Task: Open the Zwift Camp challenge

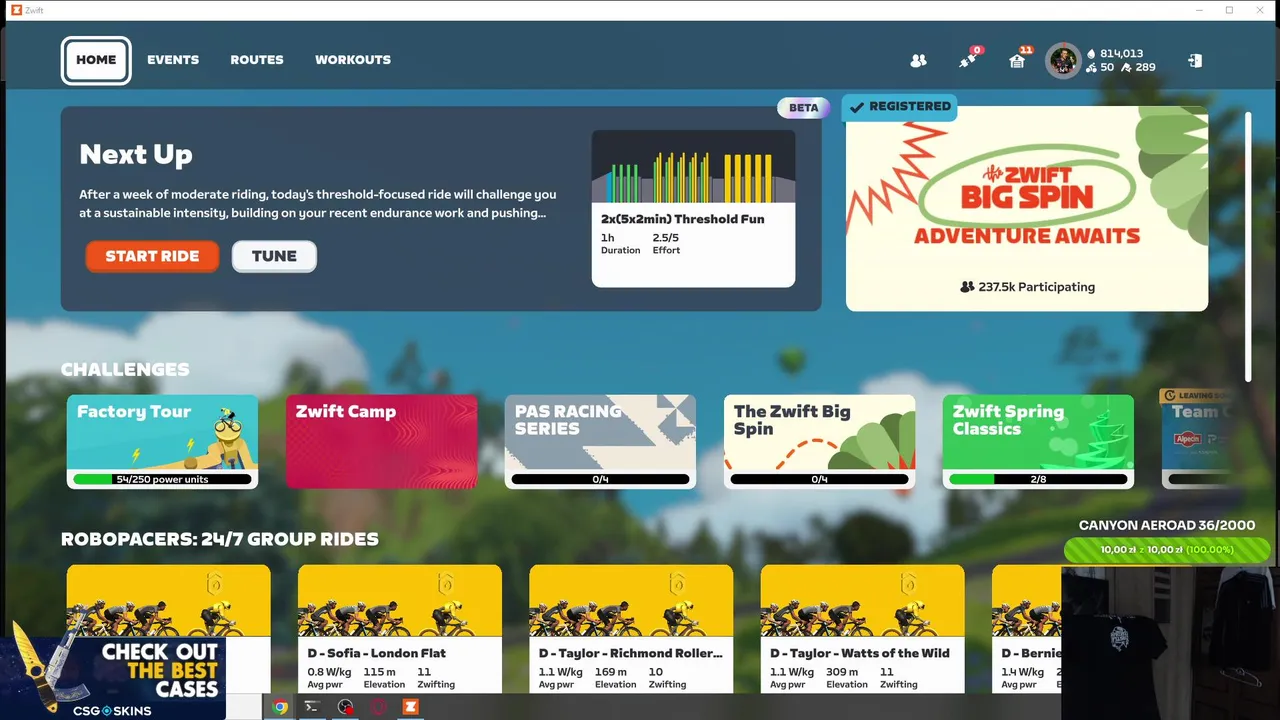Action: click(x=381, y=441)
